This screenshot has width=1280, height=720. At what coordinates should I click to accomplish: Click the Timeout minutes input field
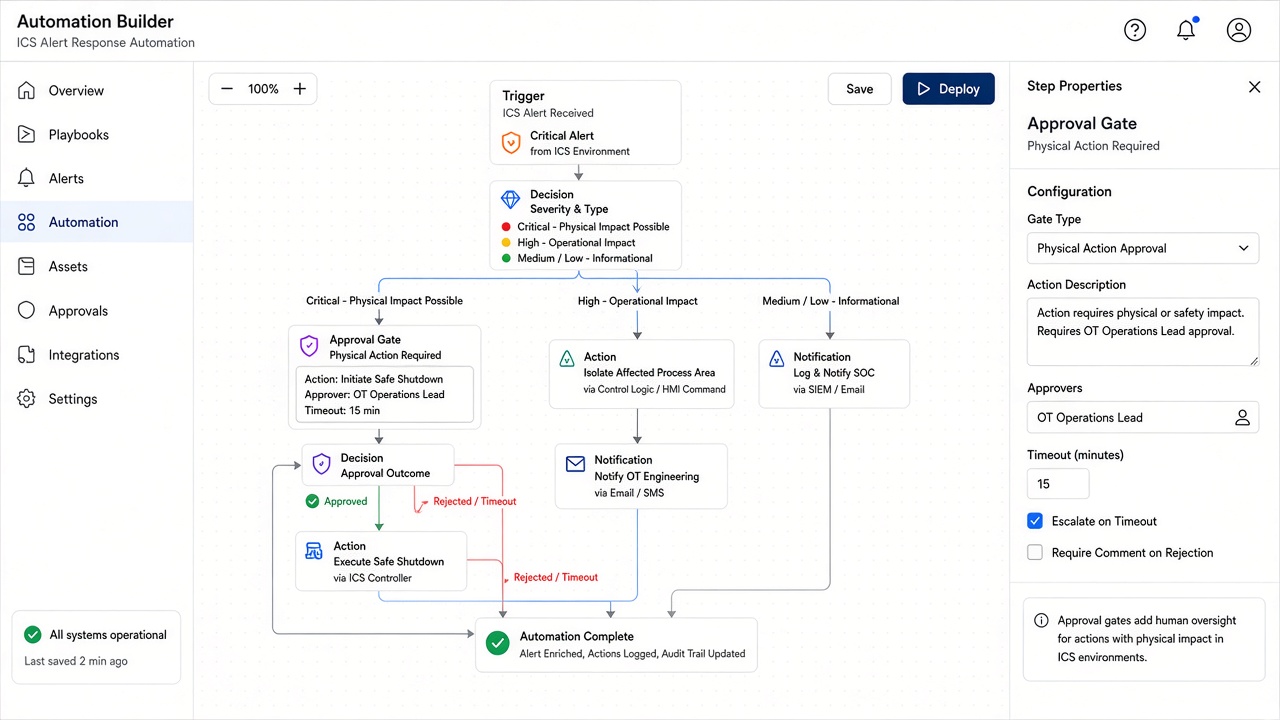[1058, 484]
